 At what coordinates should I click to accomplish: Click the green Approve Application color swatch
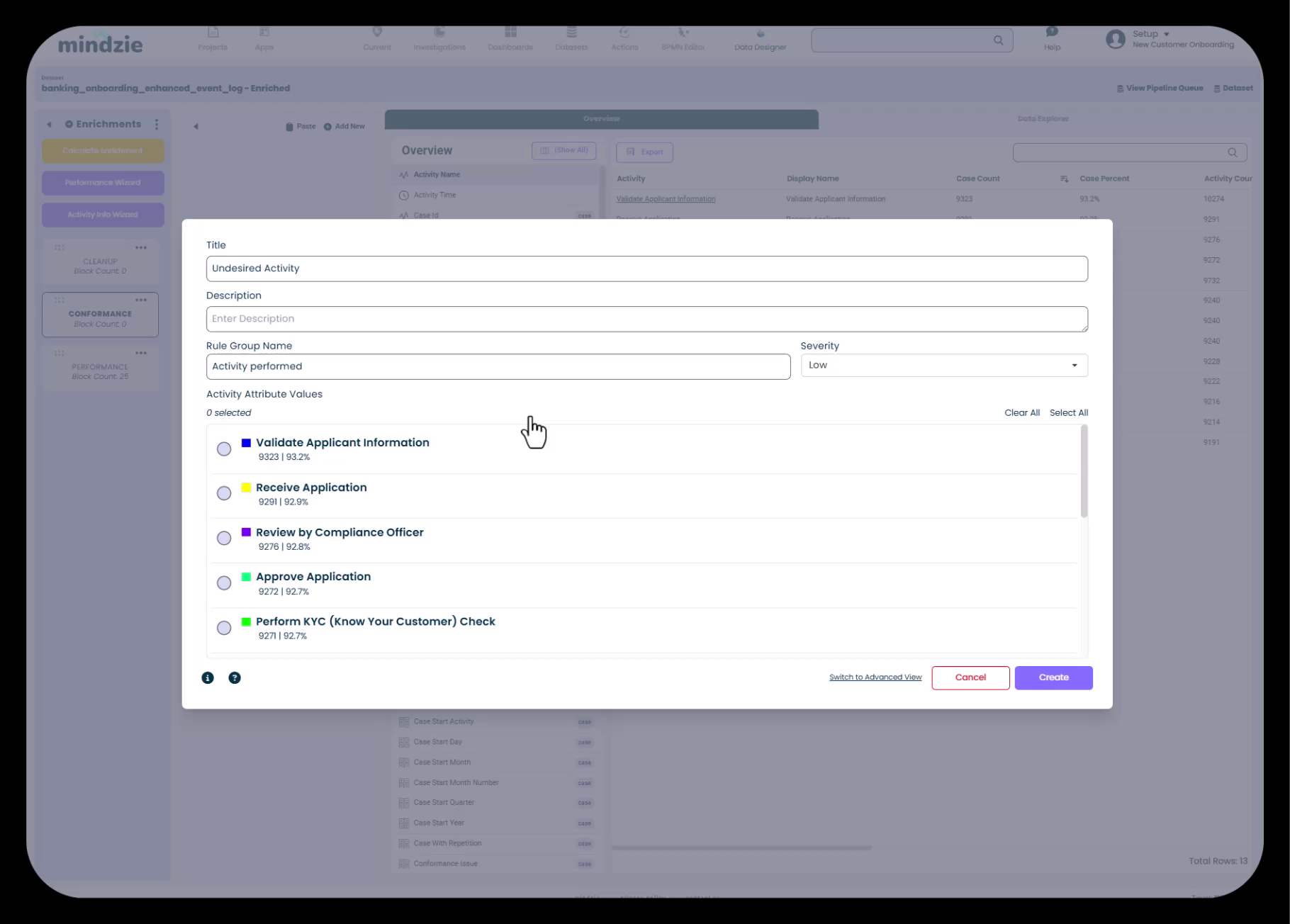coord(246,577)
